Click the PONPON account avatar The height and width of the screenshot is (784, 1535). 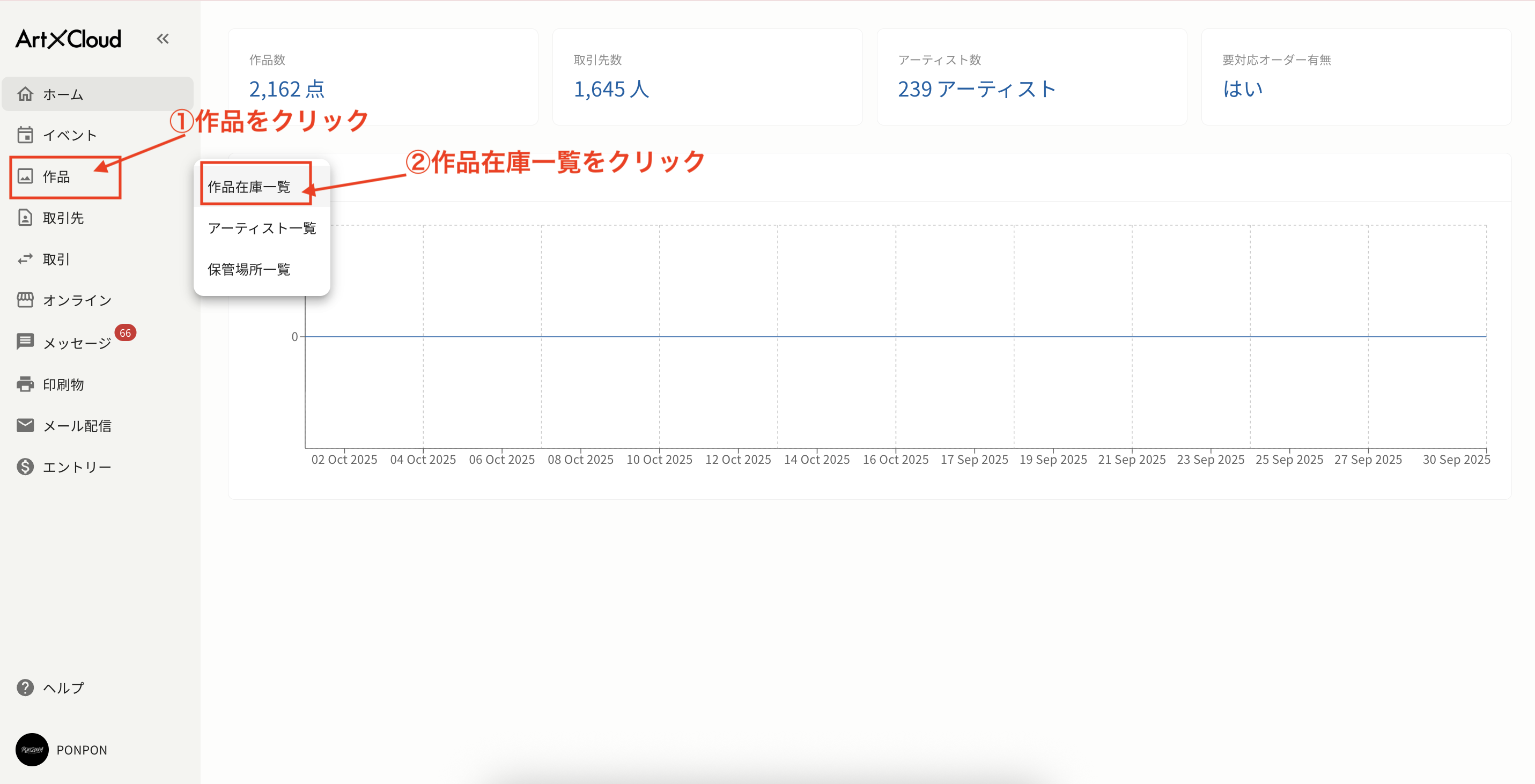(x=31, y=750)
